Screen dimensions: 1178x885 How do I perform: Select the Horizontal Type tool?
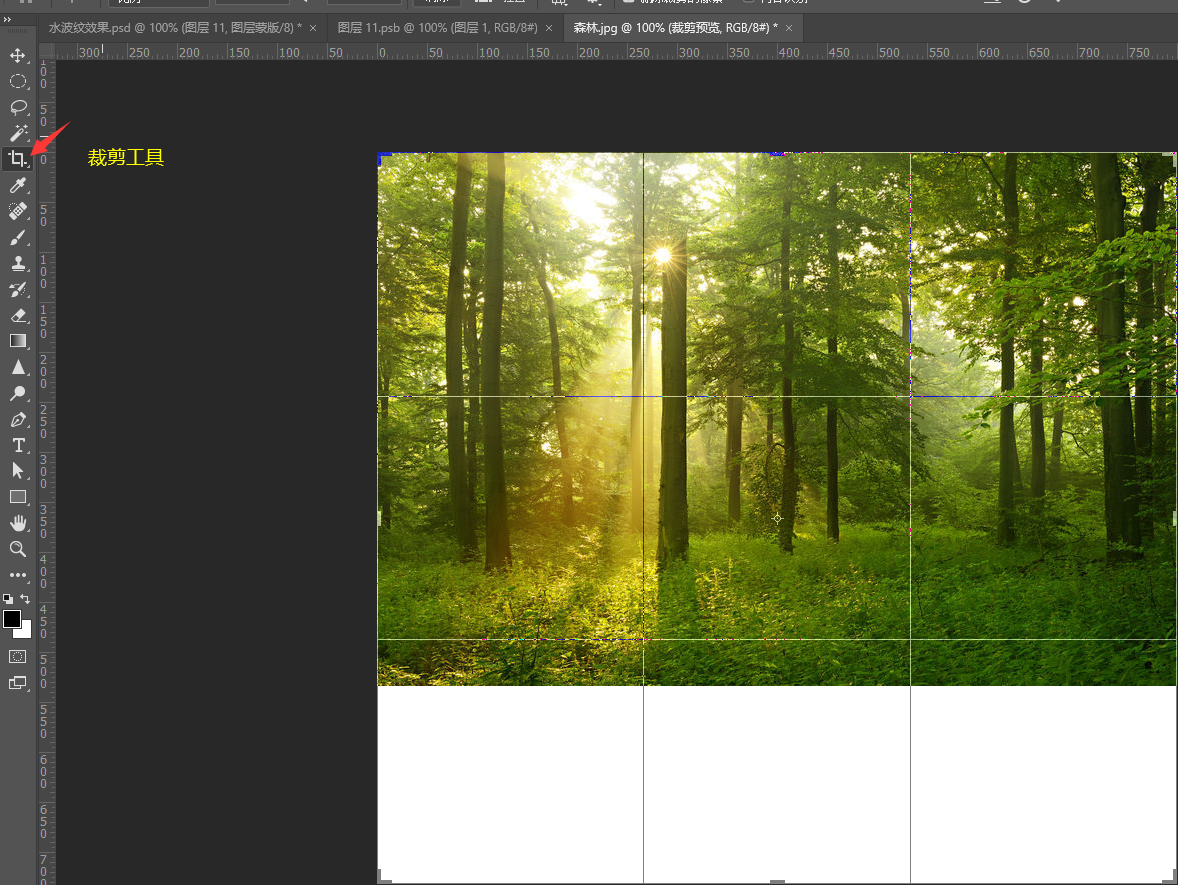pyautogui.click(x=18, y=445)
